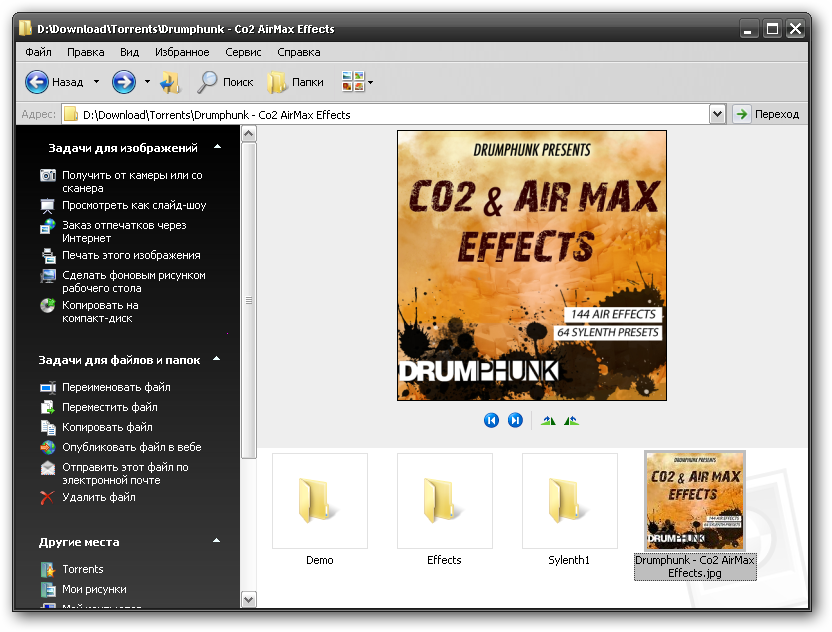This screenshot has width=832, height=632.
Task: Toggle the Папки folders pane
Action: [295, 82]
